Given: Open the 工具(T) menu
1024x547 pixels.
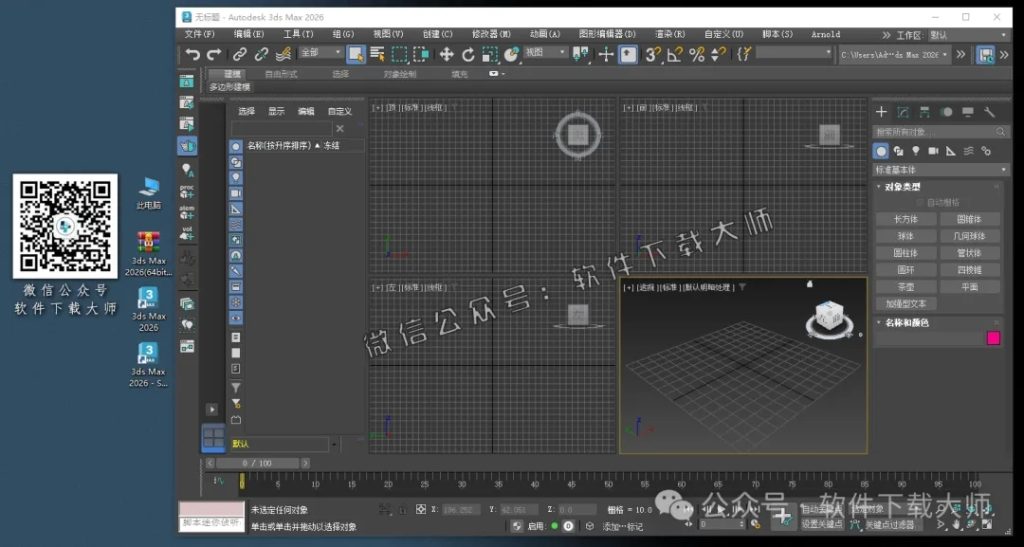Looking at the screenshot, I should (x=298, y=35).
